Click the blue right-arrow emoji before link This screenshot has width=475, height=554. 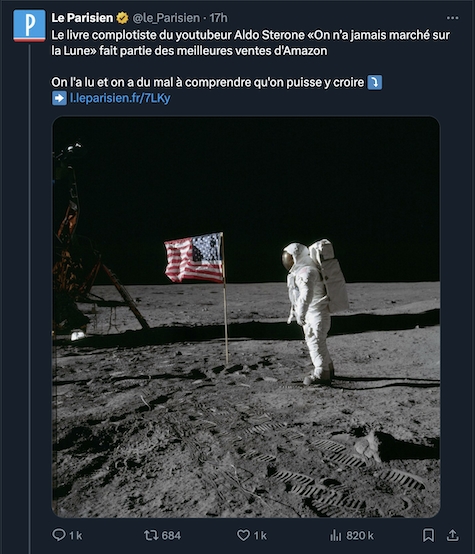(59, 98)
